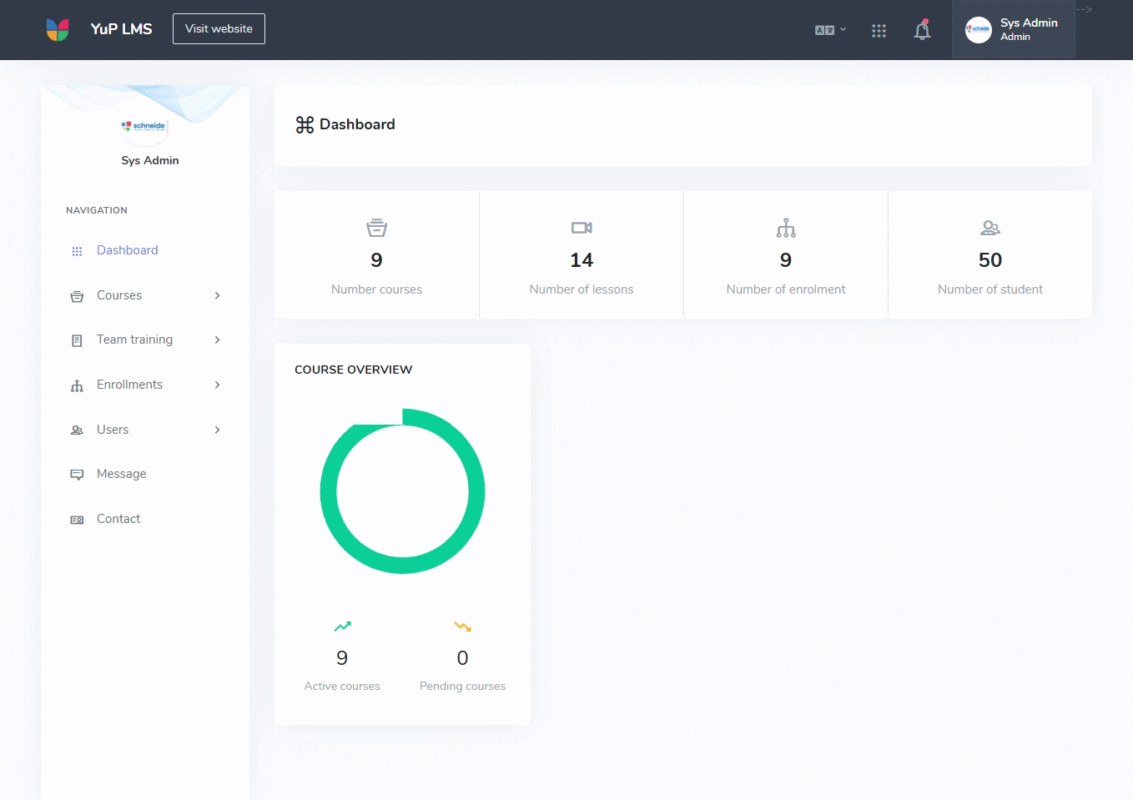Image resolution: width=1133 pixels, height=800 pixels.
Task: Open the language selector dropdown
Action: pos(830,30)
